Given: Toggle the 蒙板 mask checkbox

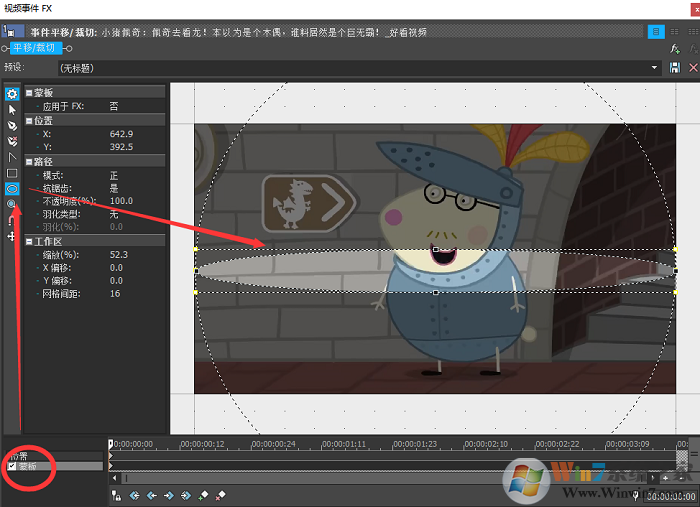Looking at the screenshot, I should tap(12, 466).
